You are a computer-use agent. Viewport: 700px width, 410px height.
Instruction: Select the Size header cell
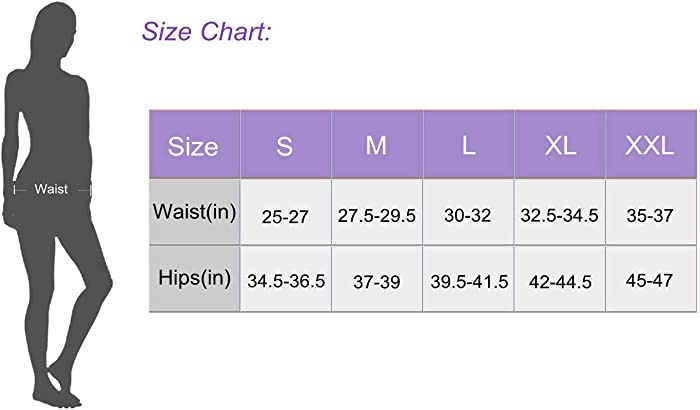195,145
